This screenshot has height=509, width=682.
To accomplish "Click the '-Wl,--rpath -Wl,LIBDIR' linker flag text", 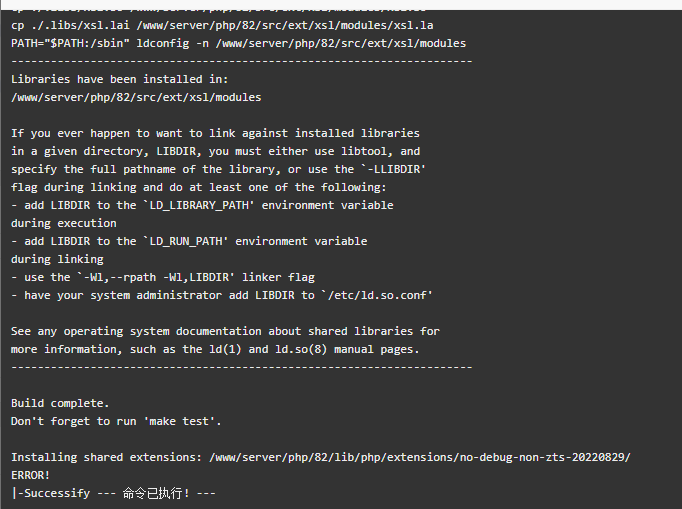I will point(156,277).
